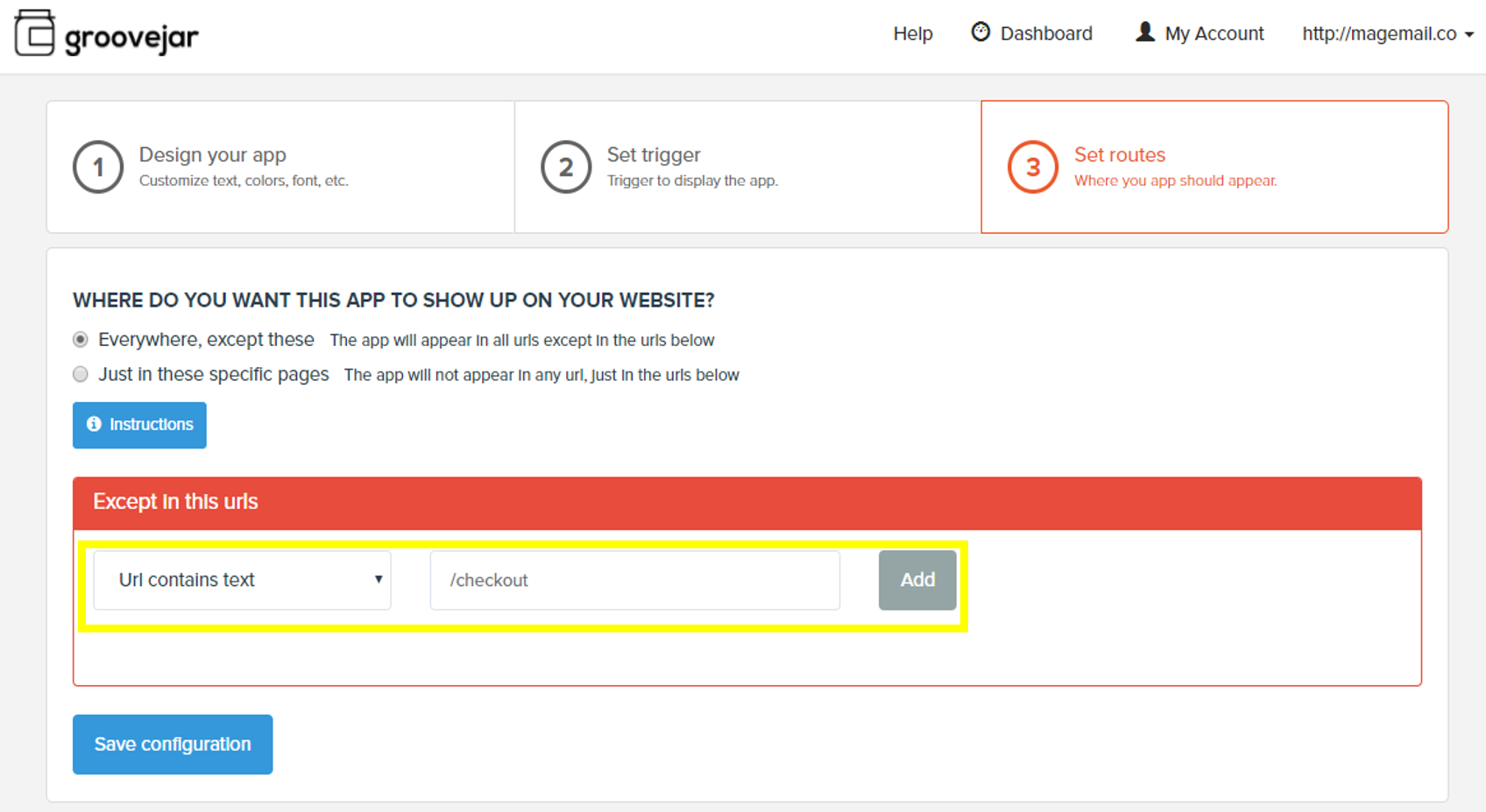
Task: Click the groovejar jar logo icon
Action: 35,33
